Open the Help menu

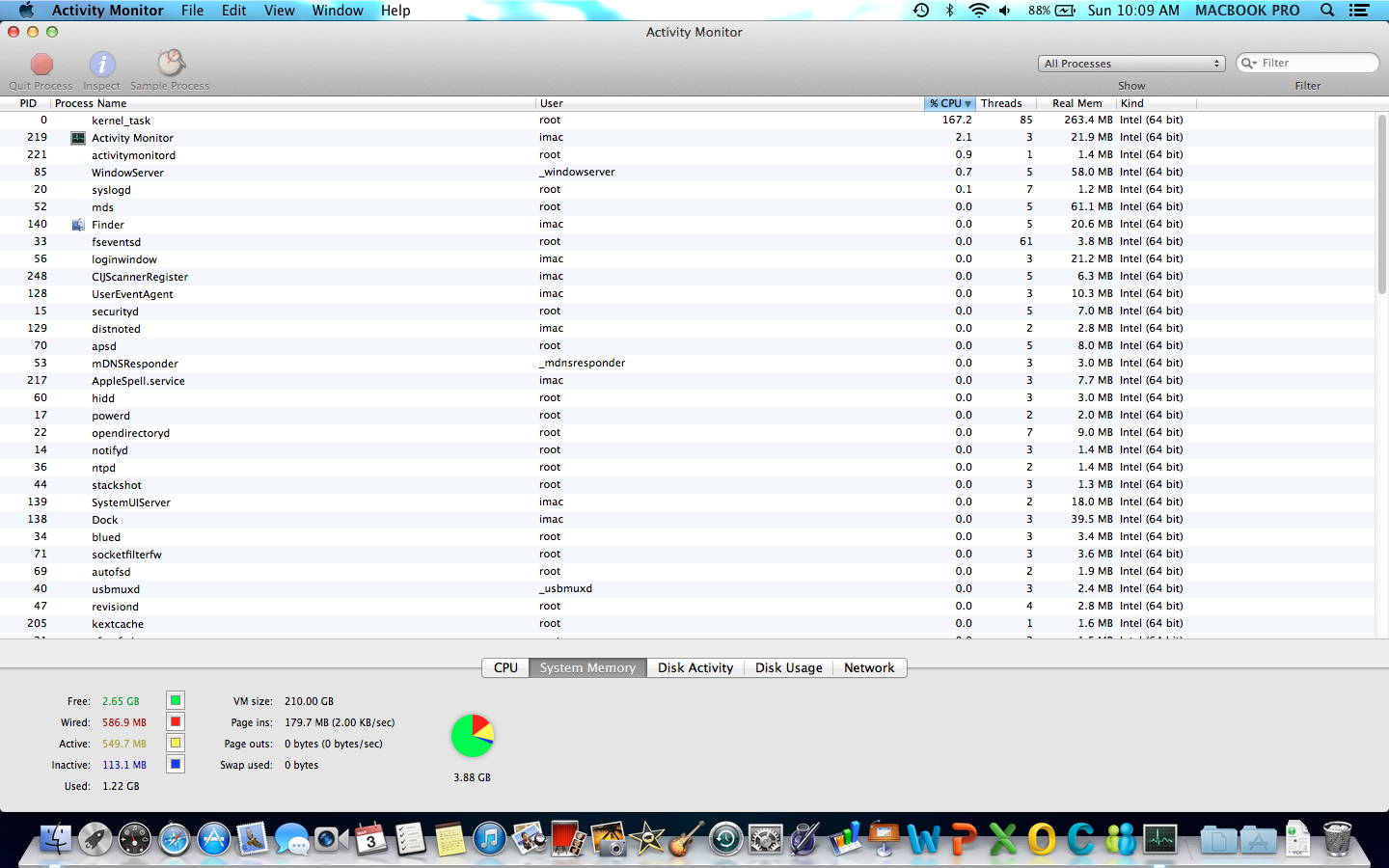[395, 10]
